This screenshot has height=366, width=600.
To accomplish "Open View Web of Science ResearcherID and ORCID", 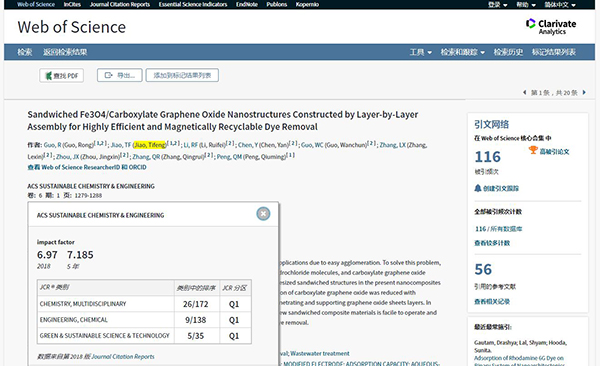I will coord(87,167).
